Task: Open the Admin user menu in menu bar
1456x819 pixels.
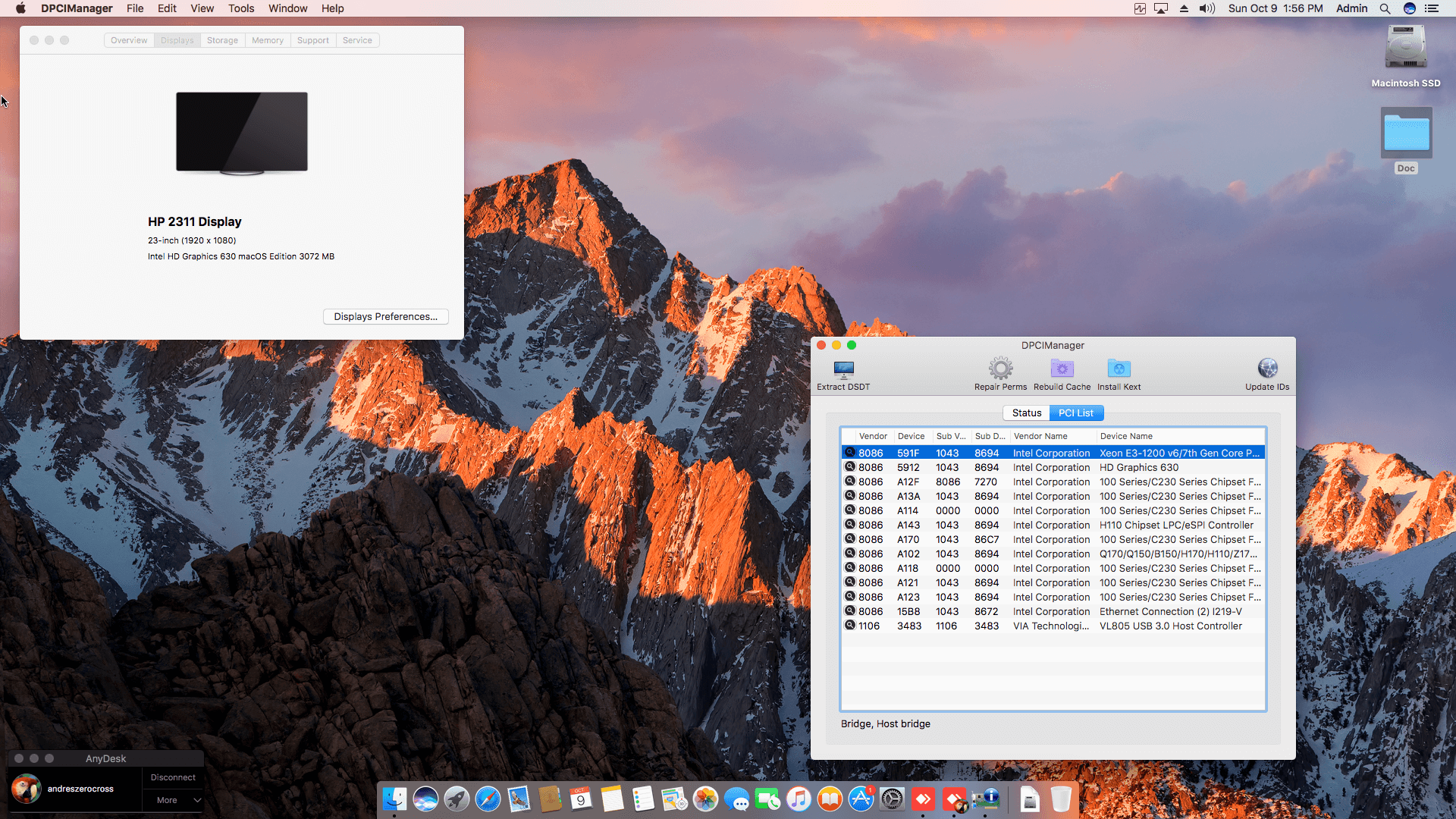Action: coord(1351,8)
